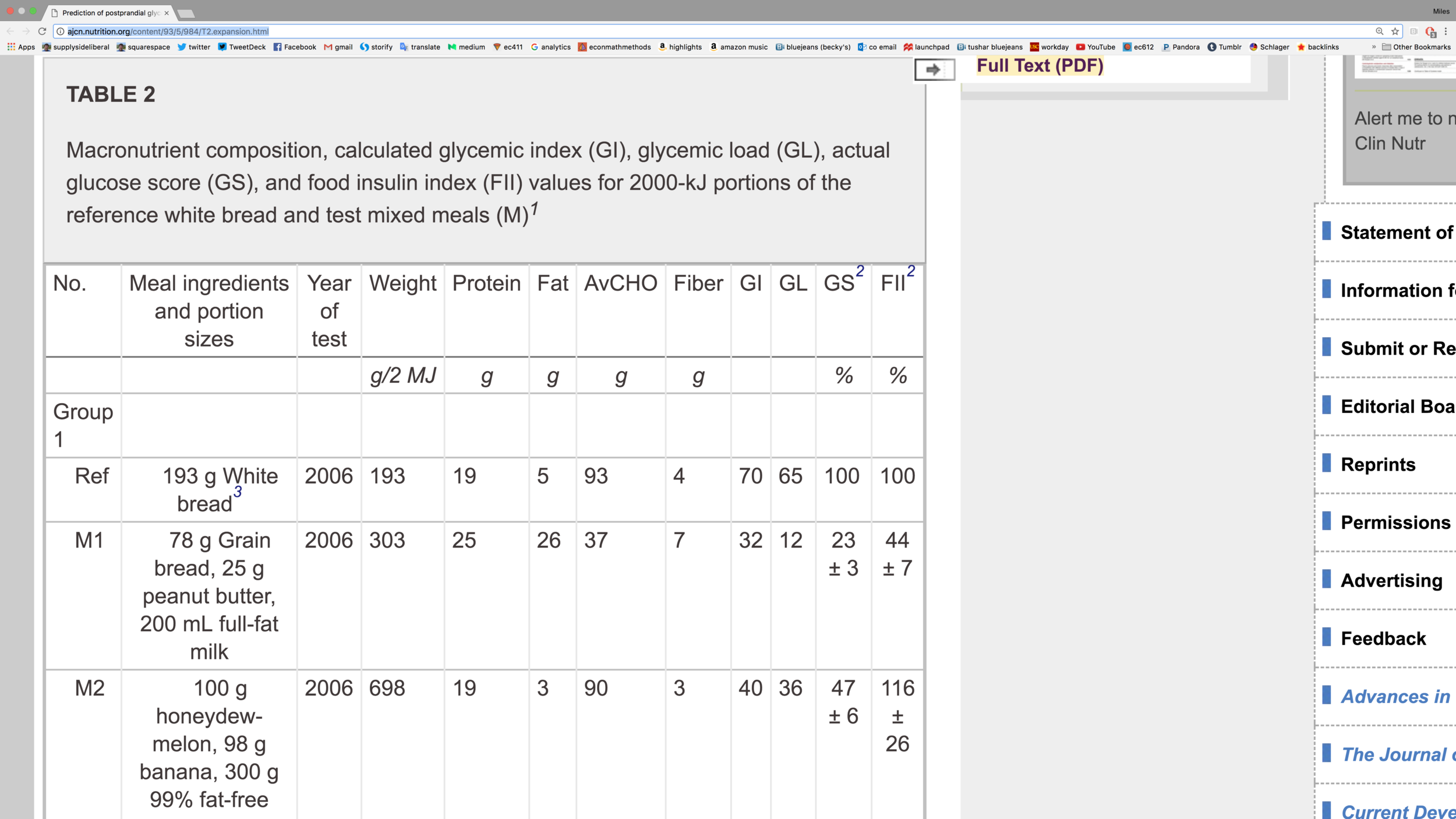The image size is (1456, 819).
Task: Expand the Permissions section
Action: [x=1394, y=521]
